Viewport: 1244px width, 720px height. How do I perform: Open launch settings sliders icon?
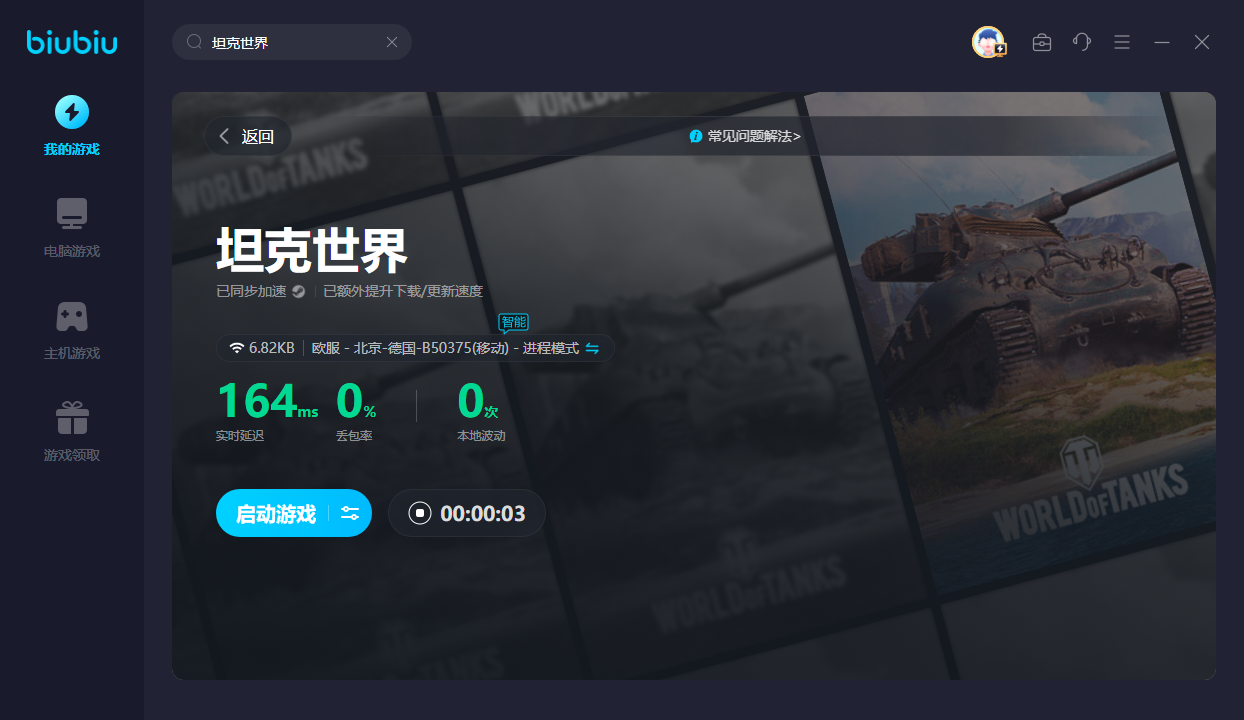point(350,513)
